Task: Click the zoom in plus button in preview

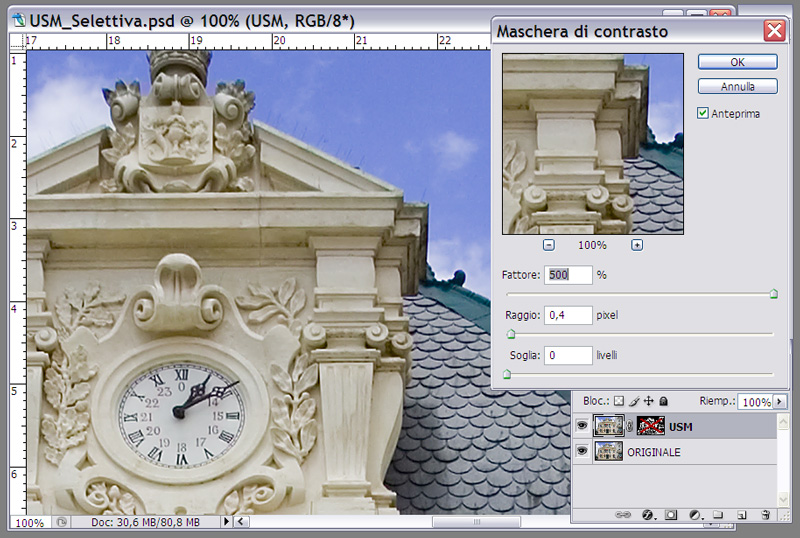Action: [637, 245]
